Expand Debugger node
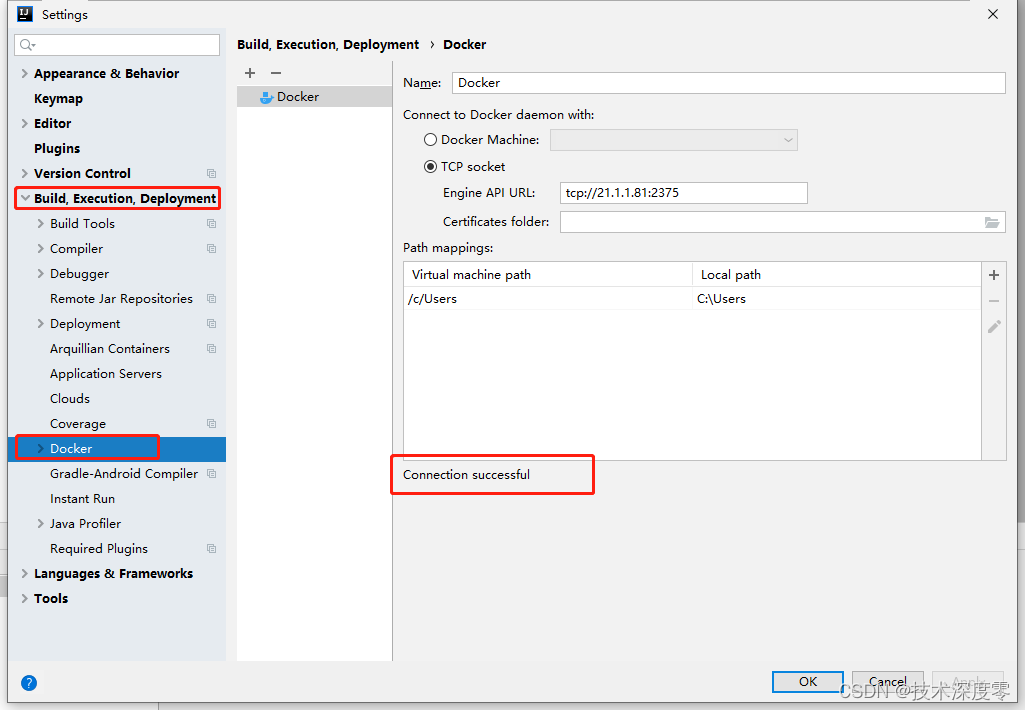 tap(41, 273)
